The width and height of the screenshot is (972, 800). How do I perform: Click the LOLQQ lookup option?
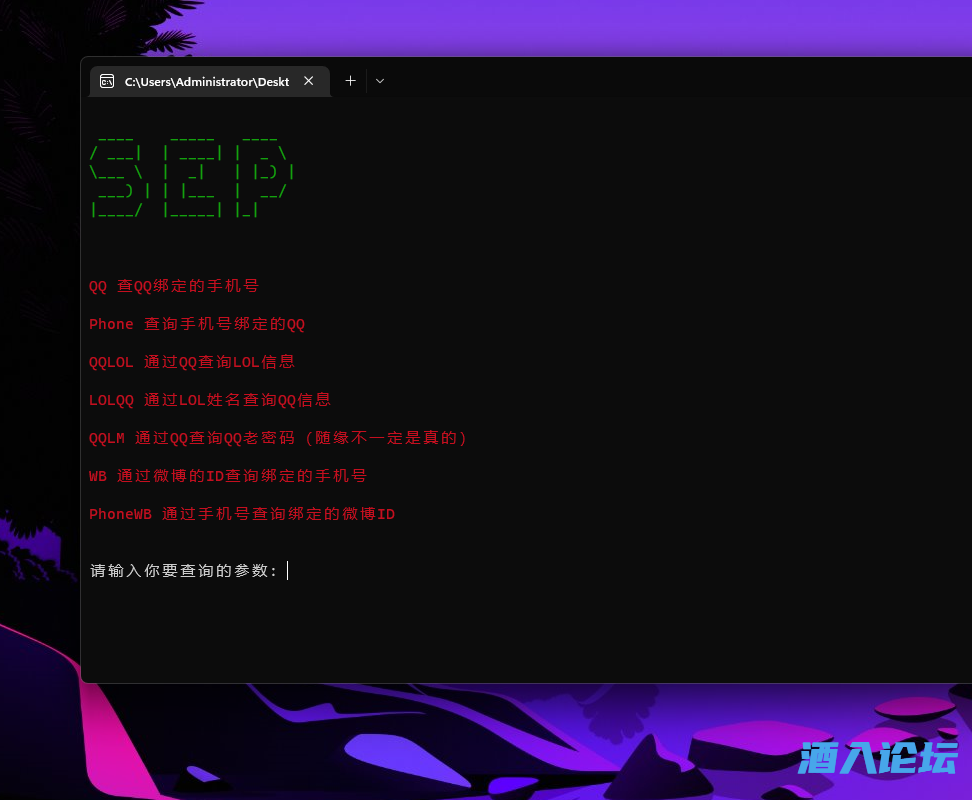coord(209,400)
